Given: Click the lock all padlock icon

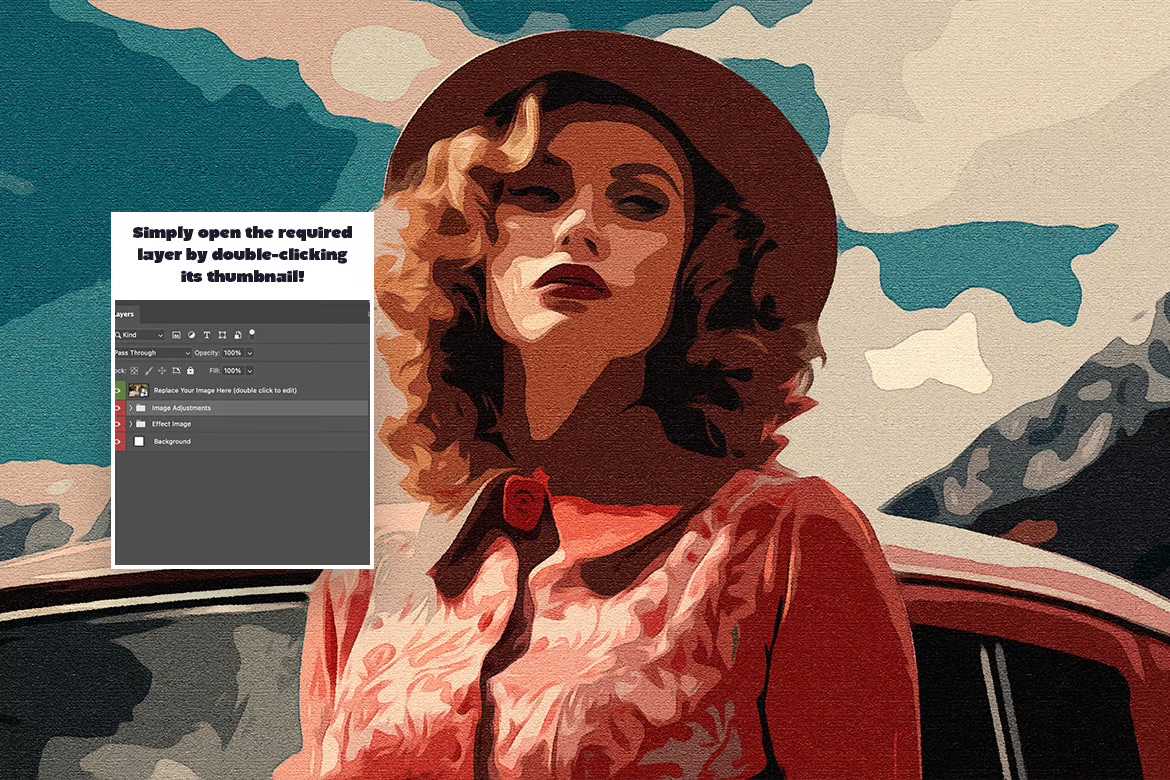Looking at the screenshot, I should click(190, 370).
